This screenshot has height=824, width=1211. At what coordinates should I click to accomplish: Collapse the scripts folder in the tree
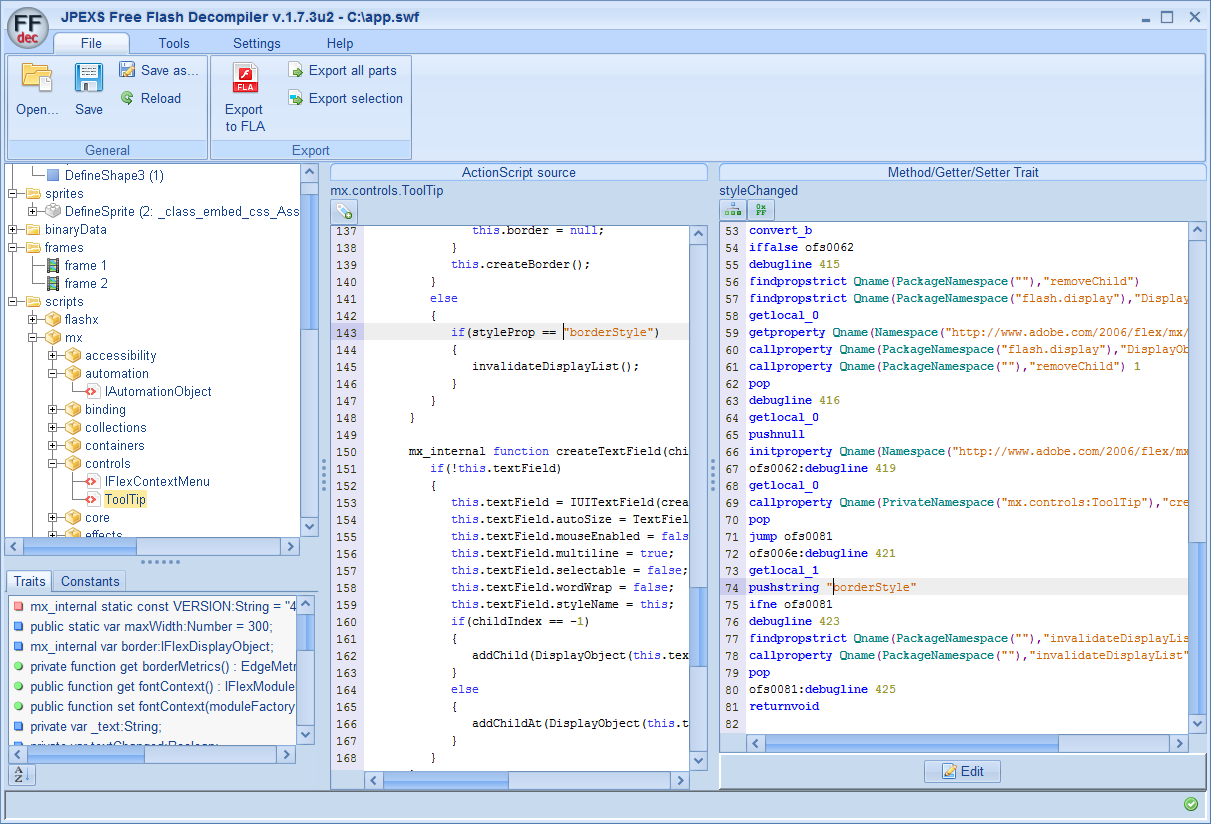coord(13,302)
